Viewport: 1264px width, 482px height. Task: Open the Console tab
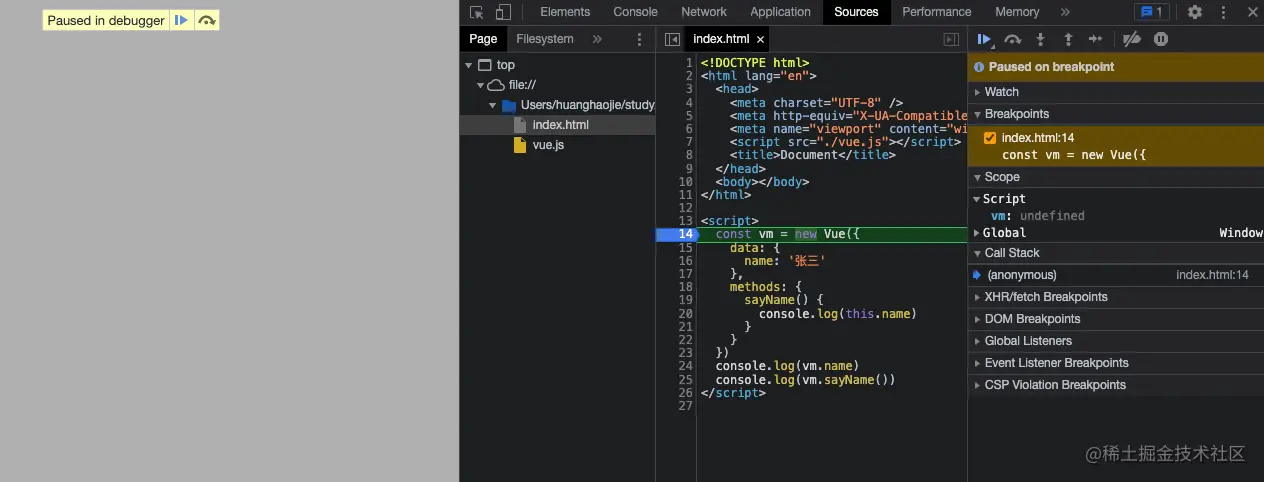coord(635,12)
